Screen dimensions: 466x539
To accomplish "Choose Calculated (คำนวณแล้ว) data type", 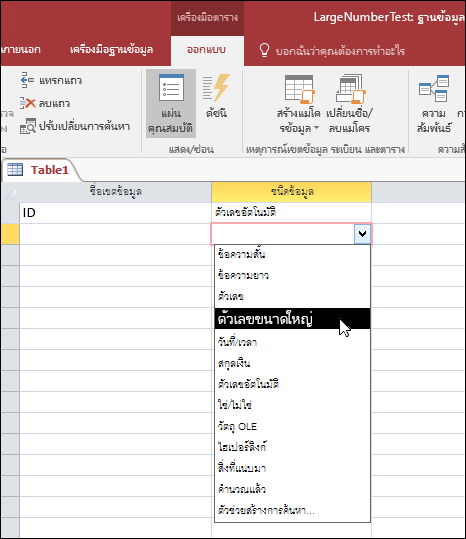I will click(x=292, y=489).
